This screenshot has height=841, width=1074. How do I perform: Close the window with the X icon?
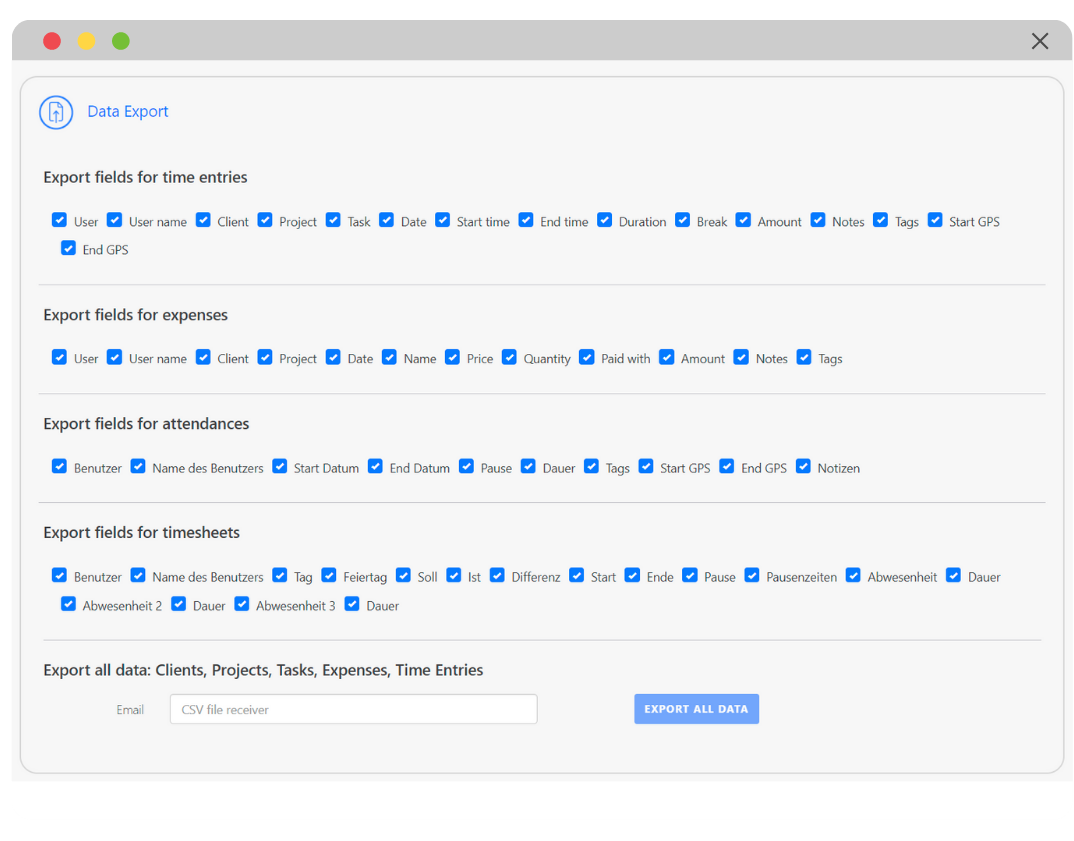pyautogui.click(x=1040, y=41)
